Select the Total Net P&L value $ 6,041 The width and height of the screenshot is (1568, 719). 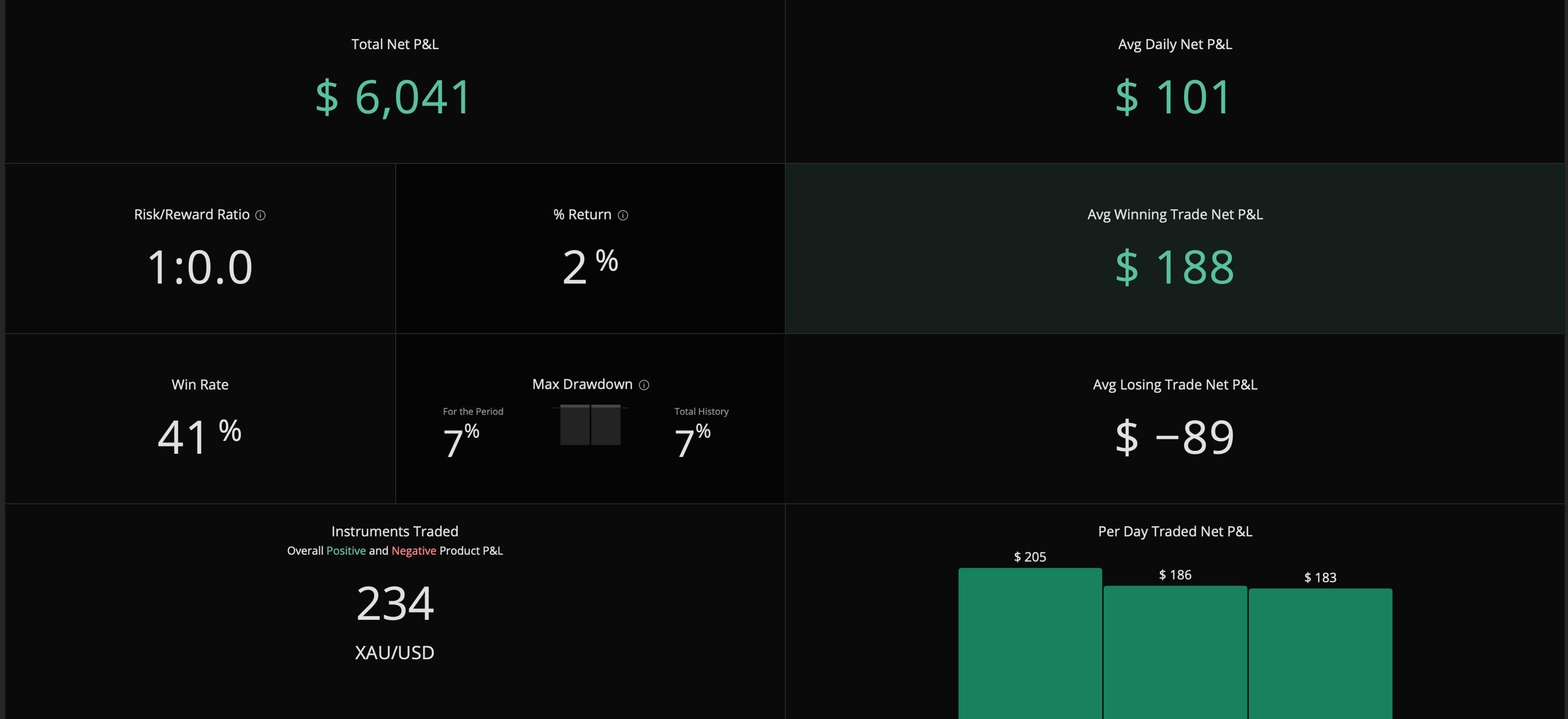pos(393,97)
